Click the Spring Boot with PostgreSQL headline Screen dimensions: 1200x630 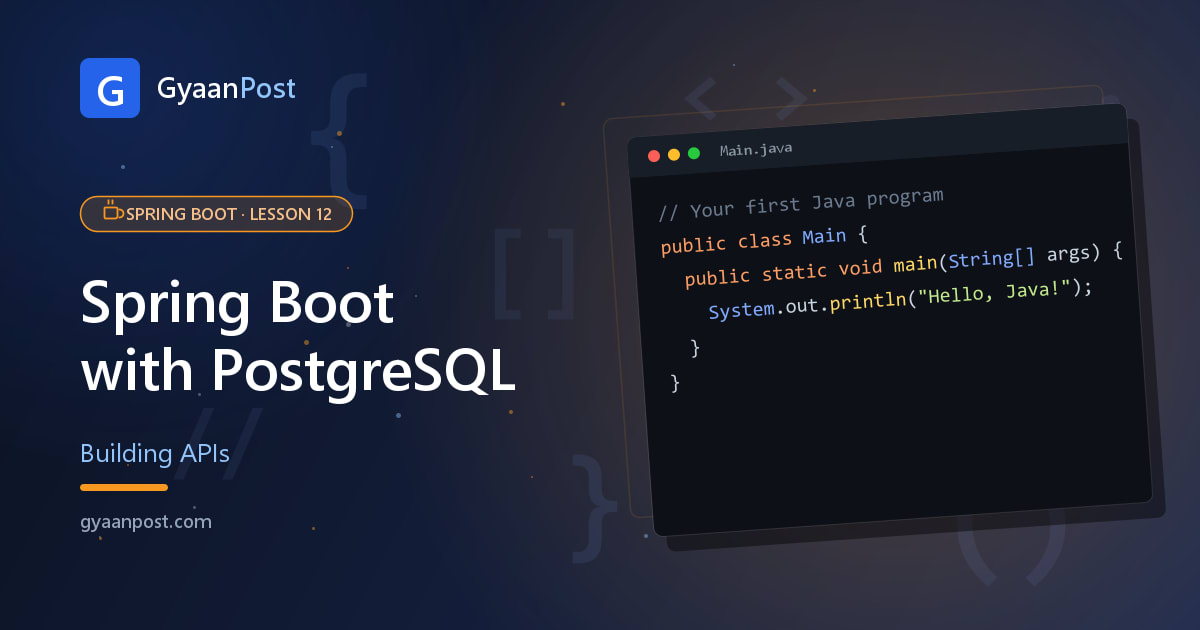(298, 338)
